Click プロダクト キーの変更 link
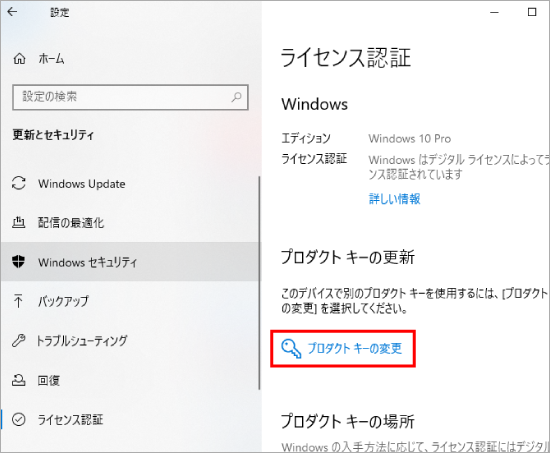Image resolution: width=550 pixels, height=453 pixels. [354, 348]
